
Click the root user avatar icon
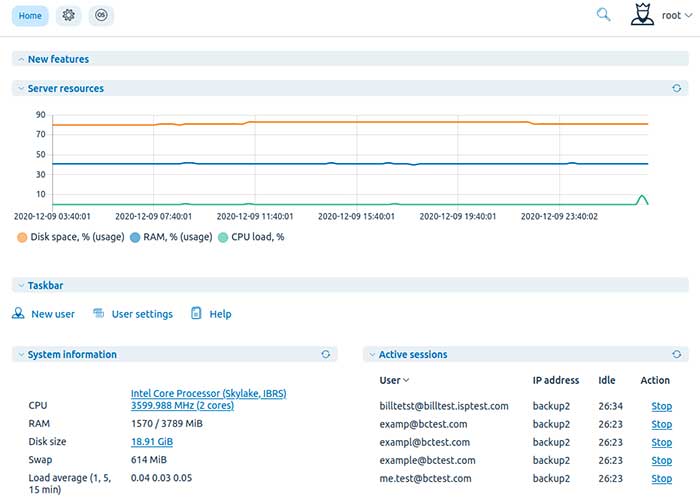642,15
